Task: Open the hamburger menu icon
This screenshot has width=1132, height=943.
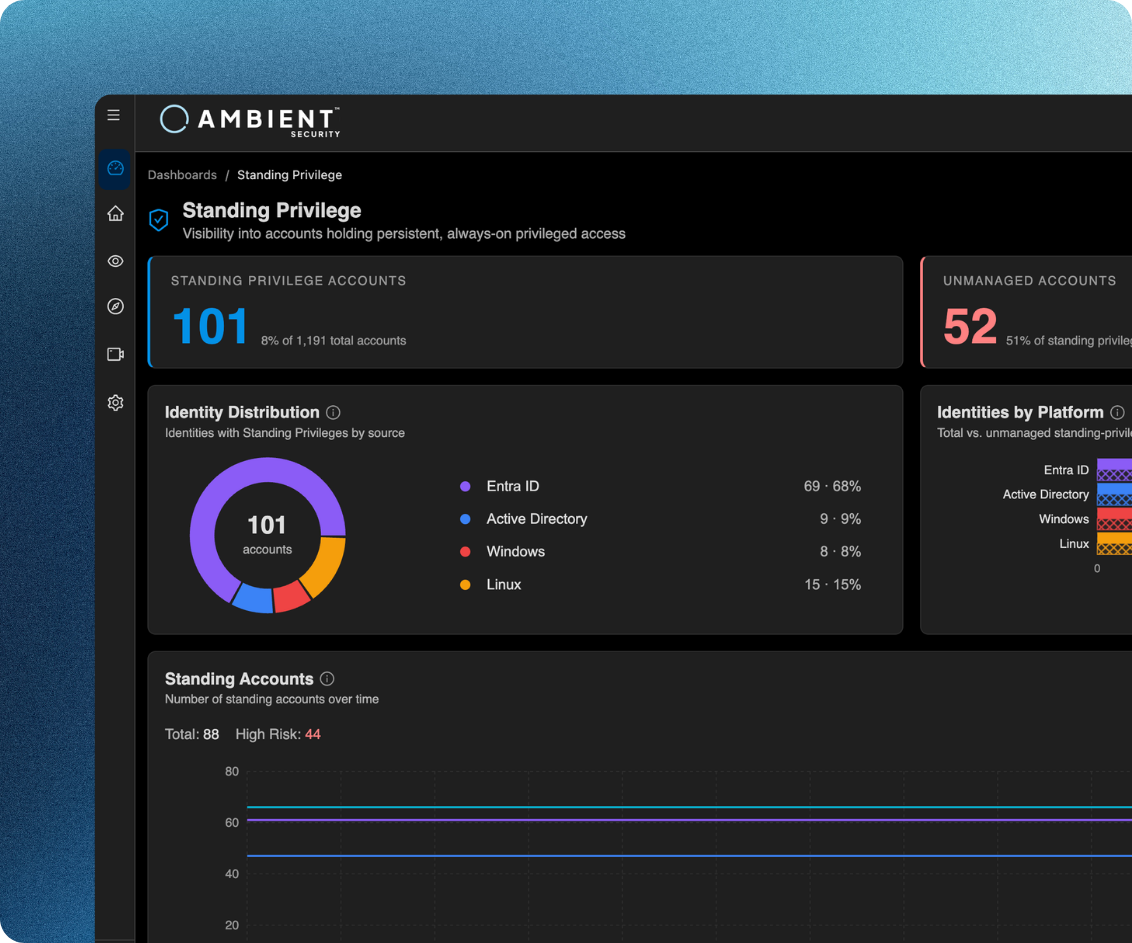Action: click(113, 115)
